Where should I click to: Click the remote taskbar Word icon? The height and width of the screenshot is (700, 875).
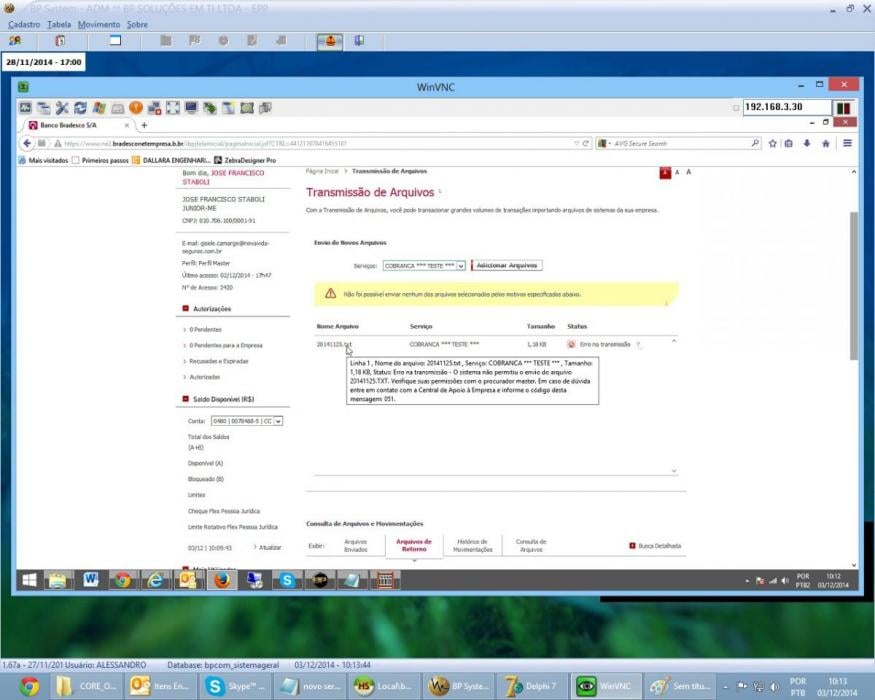tap(90, 581)
